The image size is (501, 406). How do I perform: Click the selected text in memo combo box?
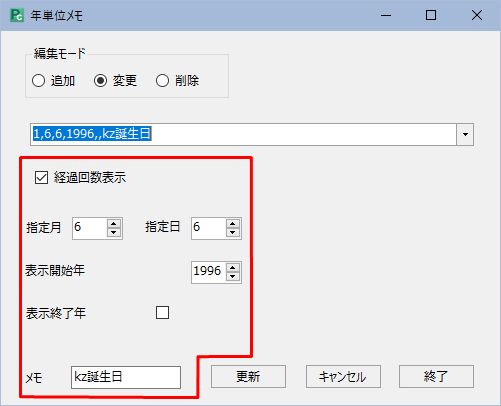(x=92, y=134)
